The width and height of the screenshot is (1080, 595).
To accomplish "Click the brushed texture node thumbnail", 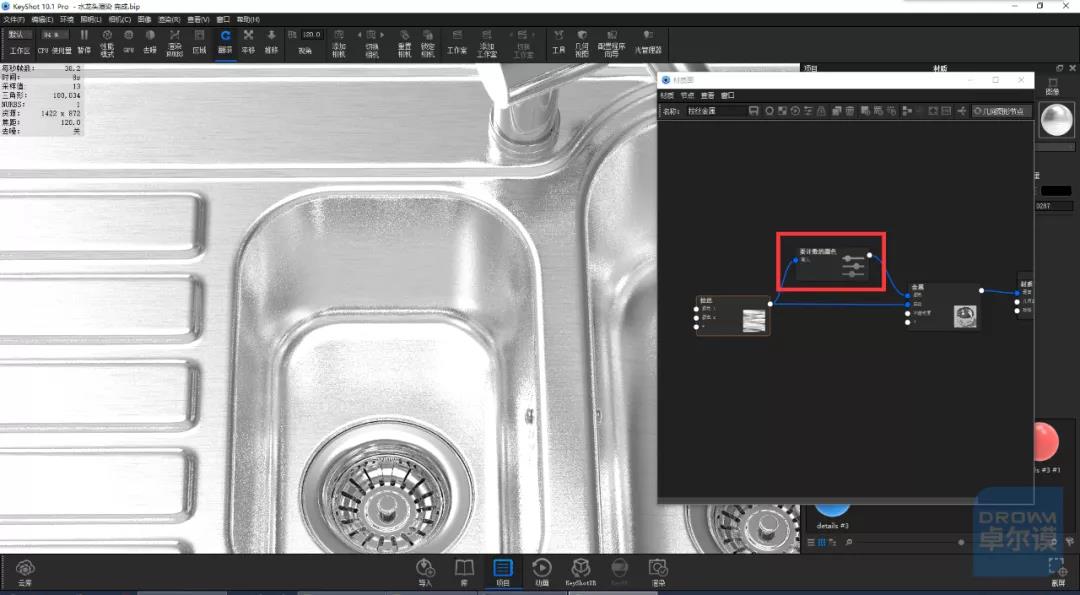I will (x=754, y=321).
